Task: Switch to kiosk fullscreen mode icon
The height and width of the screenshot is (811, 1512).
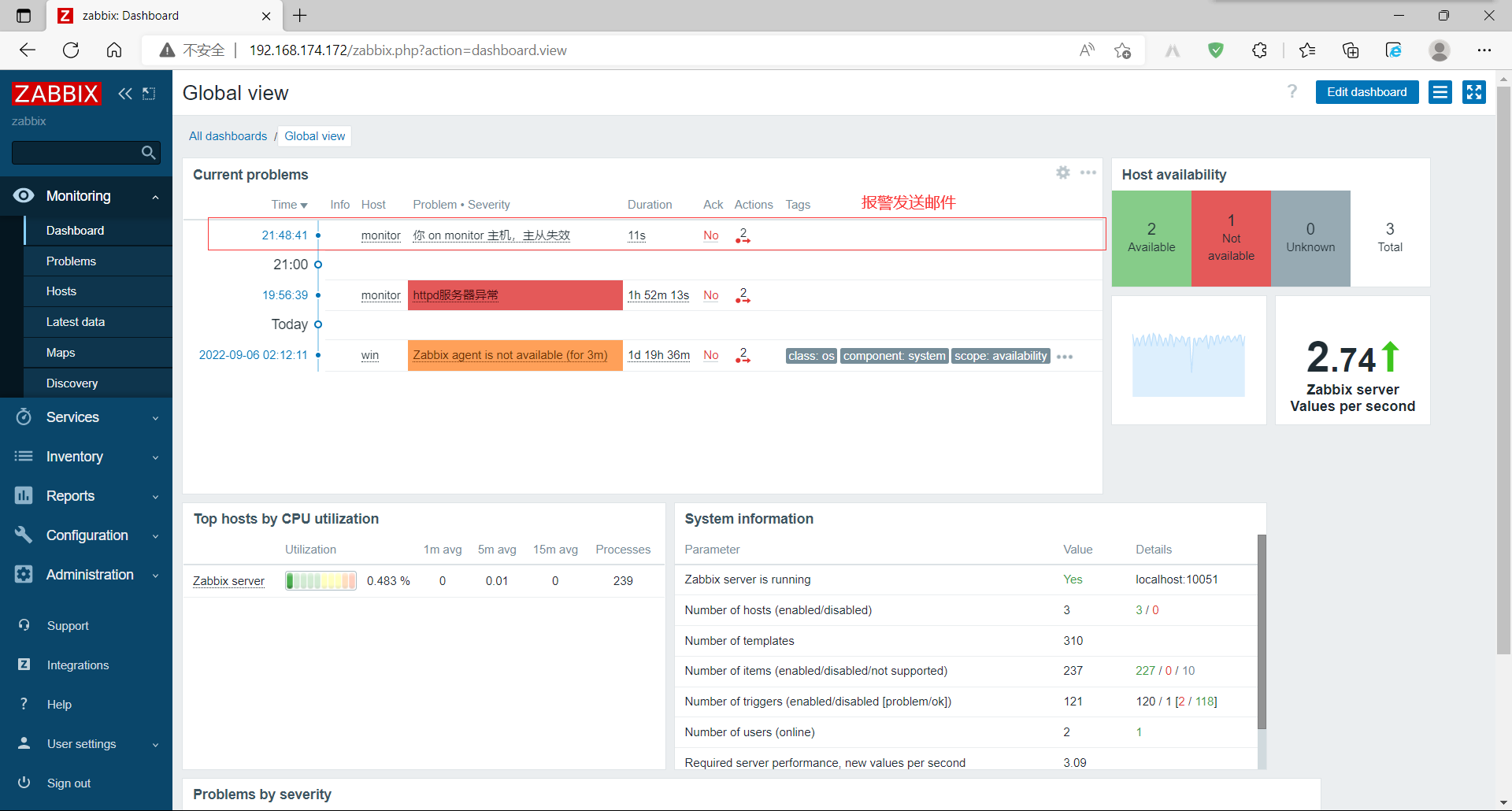Action: coord(1474,92)
